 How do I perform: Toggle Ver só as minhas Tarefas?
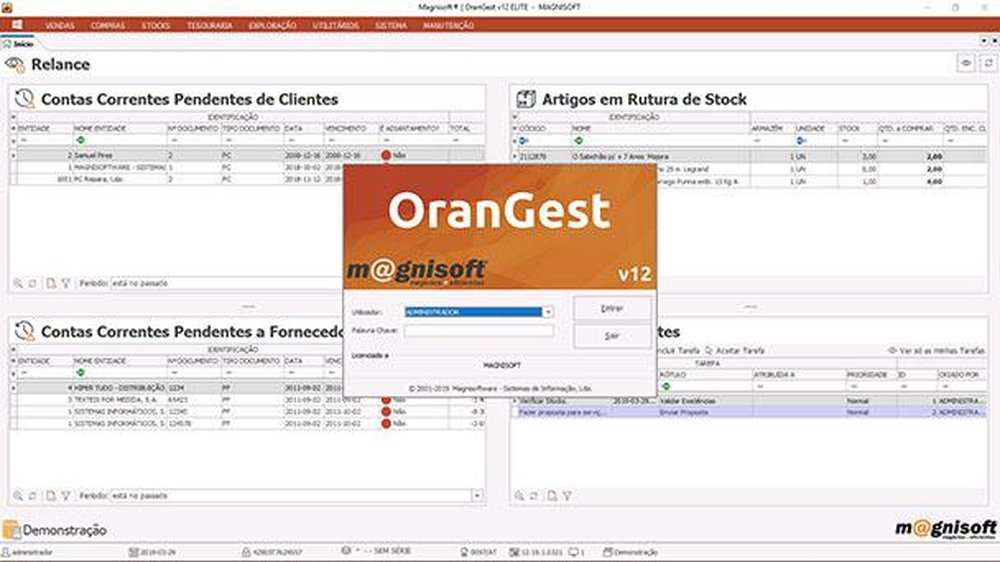[x=936, y=351]
